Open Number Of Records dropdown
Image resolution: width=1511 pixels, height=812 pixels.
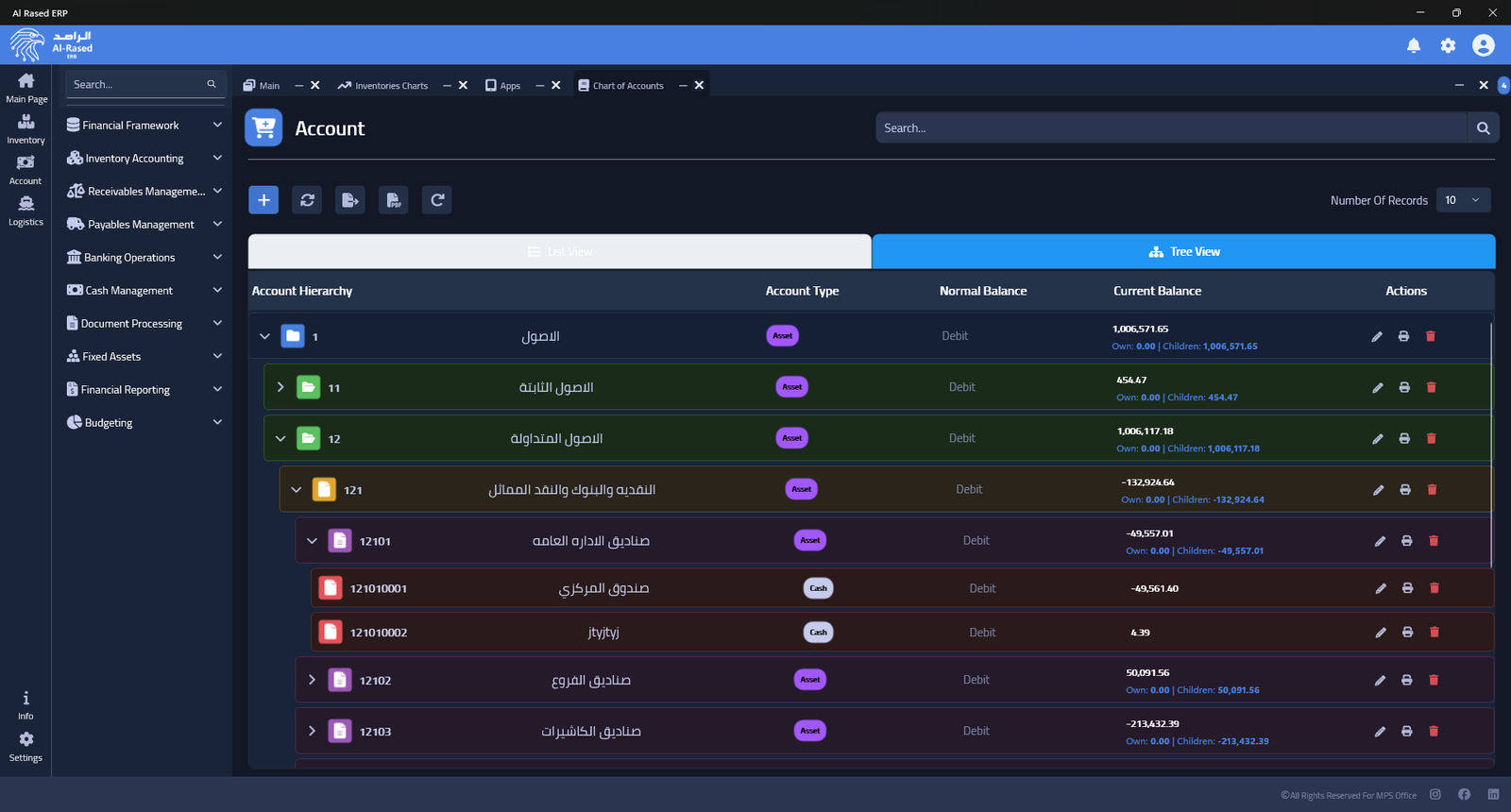[x=1463, y=200]
